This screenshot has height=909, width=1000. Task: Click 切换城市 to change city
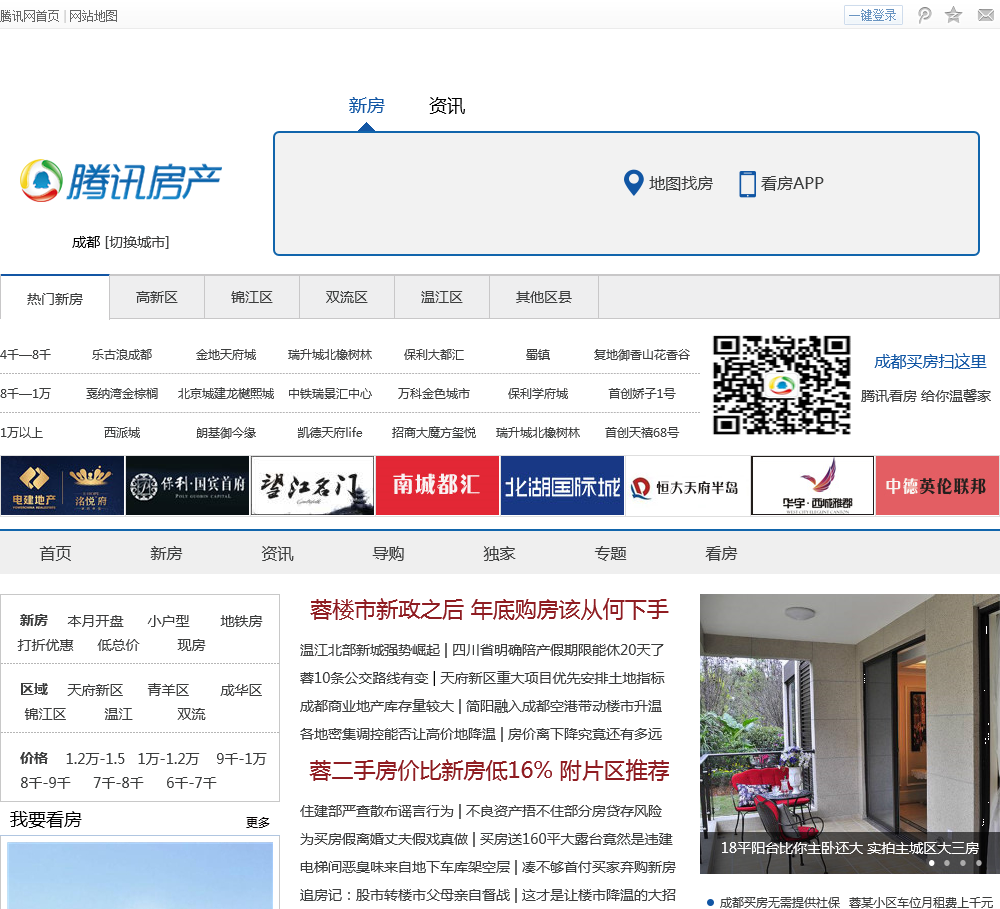pyautogui.click(x=137, y=242)
